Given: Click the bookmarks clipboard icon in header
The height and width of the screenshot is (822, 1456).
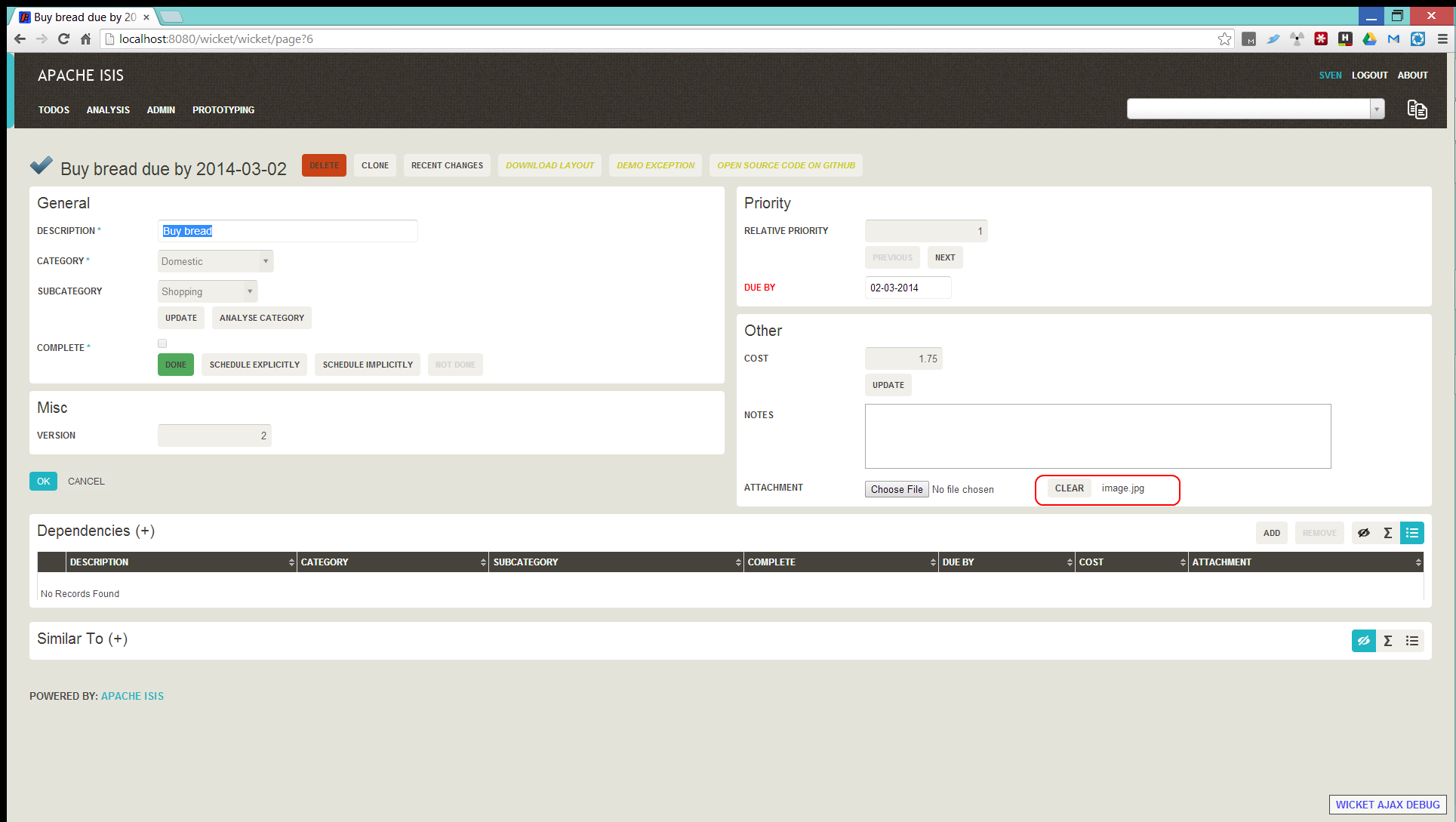Looking at the screenshot, I should pos(1417,109).
